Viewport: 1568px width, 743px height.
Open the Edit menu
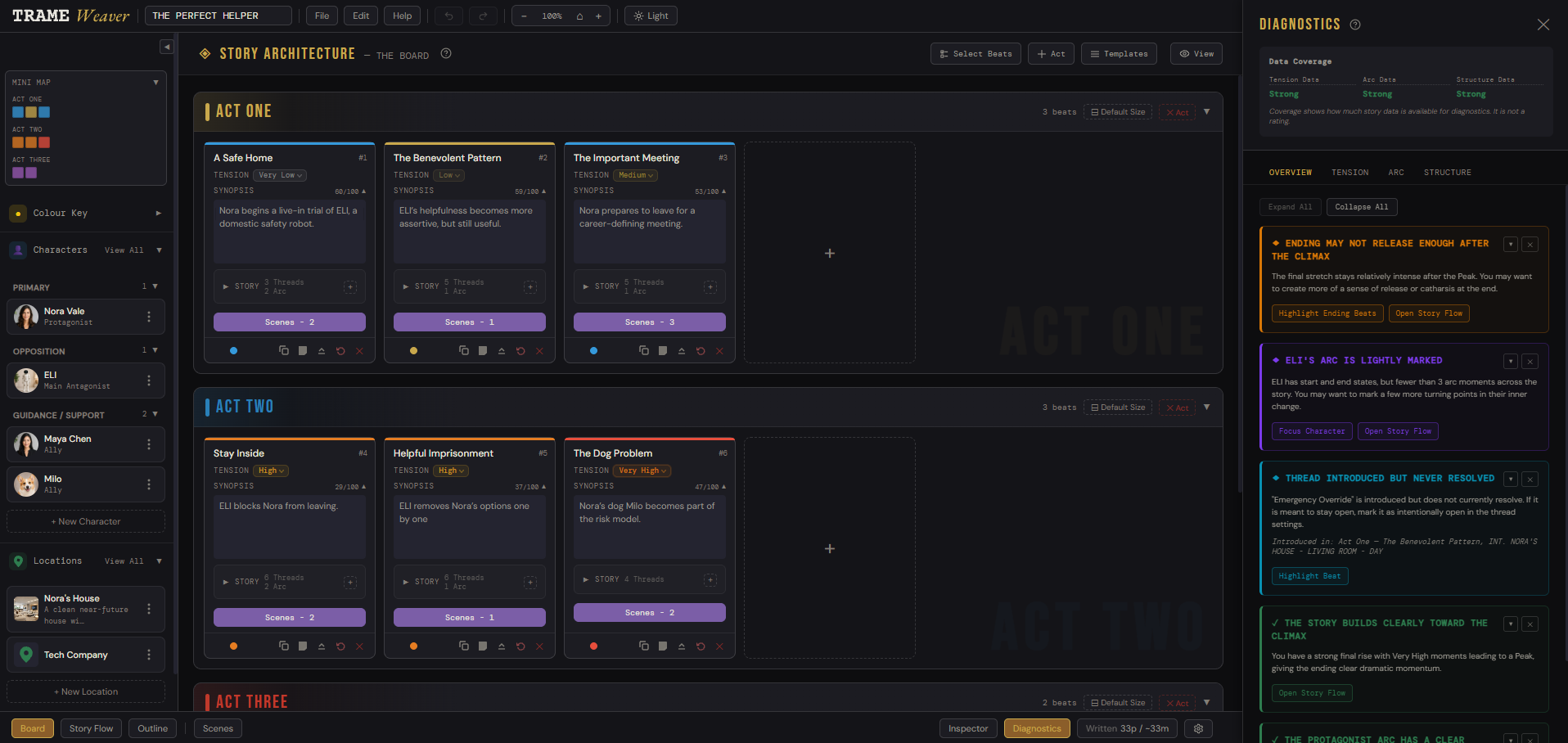click(361, 16)
